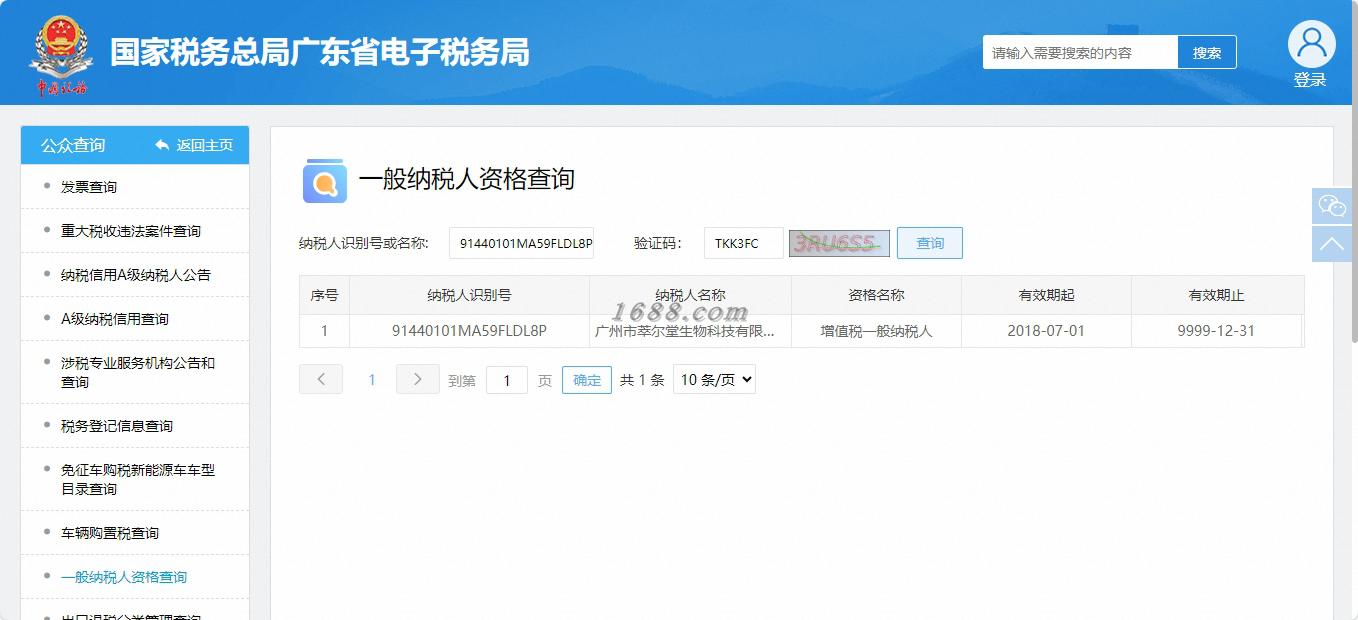The image size is (1358, 620).
Task: Click the magnifier query title icon
Action: (324, 181)
